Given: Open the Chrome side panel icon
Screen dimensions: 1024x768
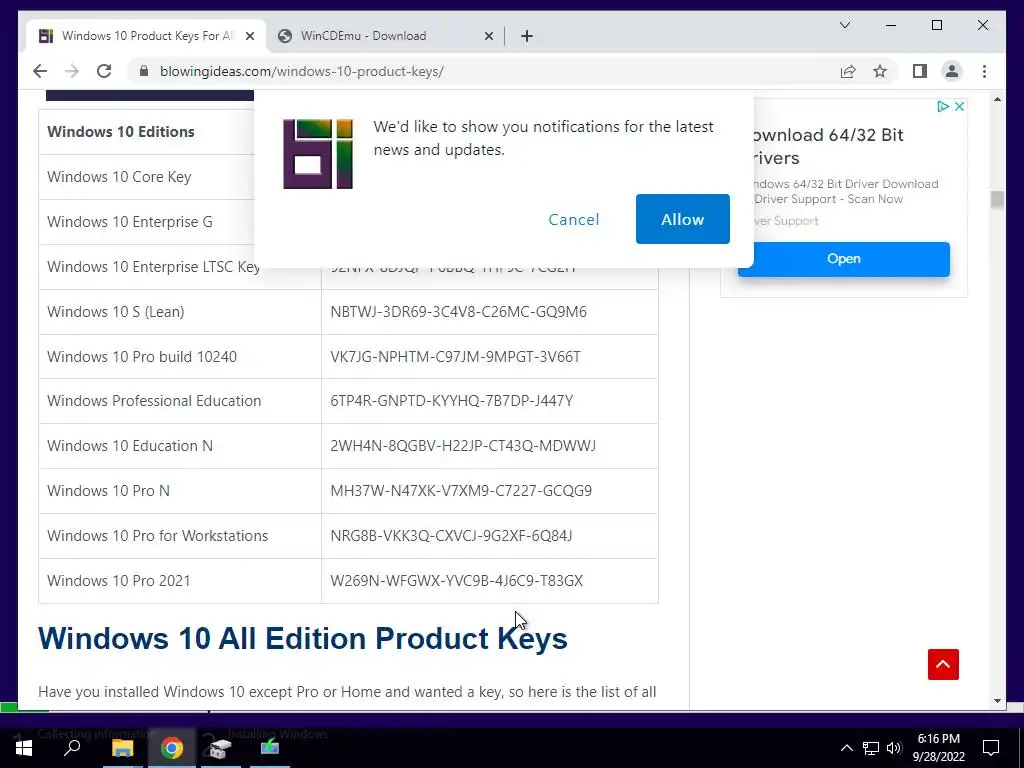Looking at the screenshot, I should [920, 71].
